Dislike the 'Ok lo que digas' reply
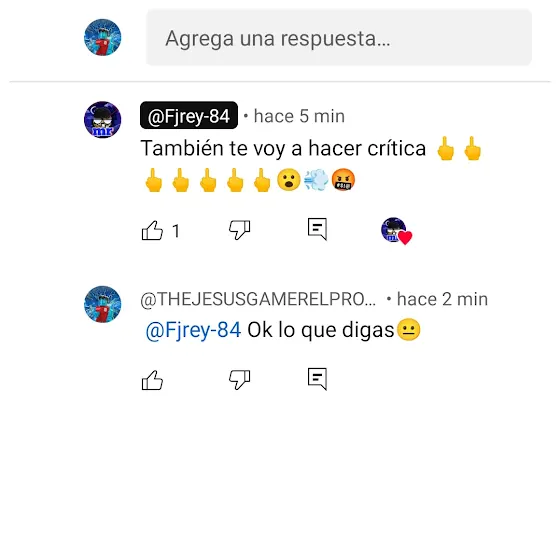560x560 pixels. pyautogui.click(x=240, y=380)
